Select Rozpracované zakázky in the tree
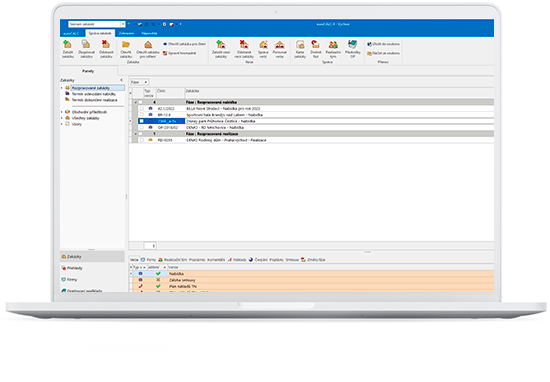550x382 pixels. (x=91, y=88)
